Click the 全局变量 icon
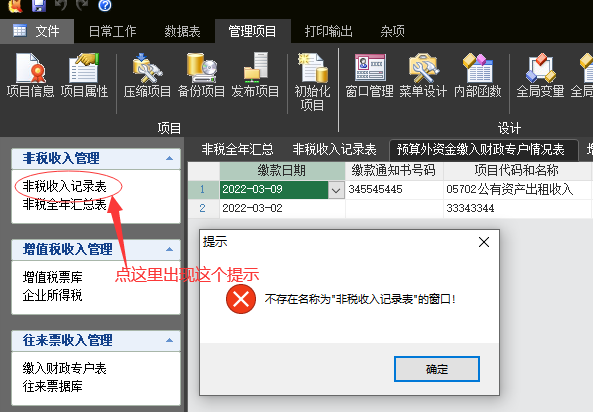The width and height of the screenshot is (593, 412). [x=540, y=75]
